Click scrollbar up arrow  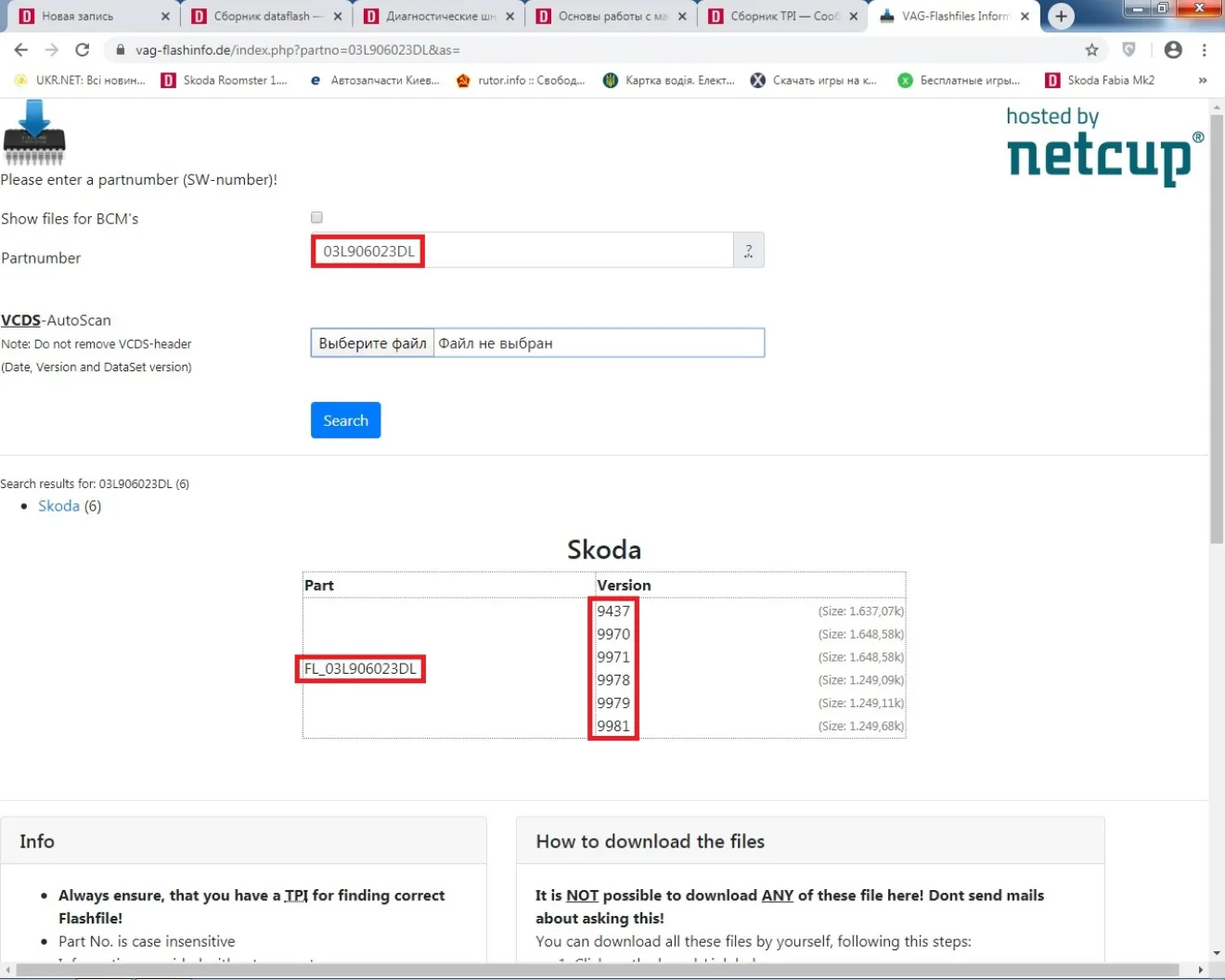click(1217, 107)
